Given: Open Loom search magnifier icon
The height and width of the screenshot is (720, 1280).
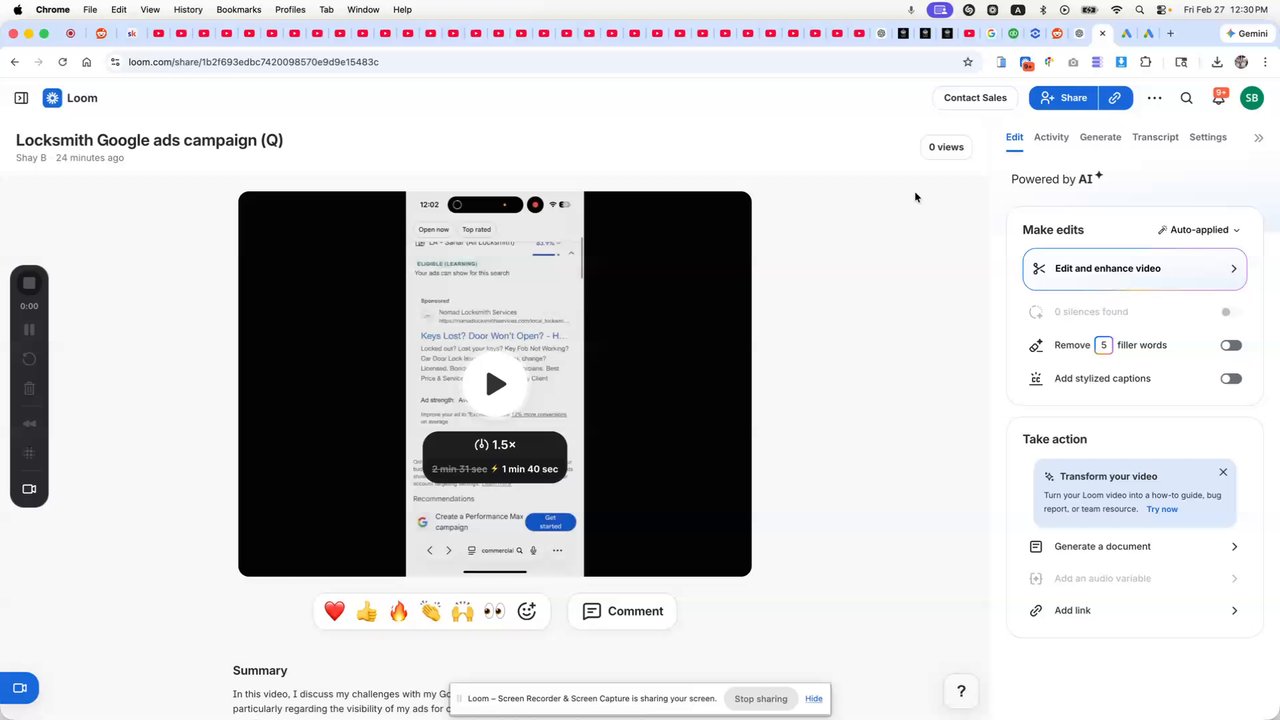Looking at the screenshot, I should tap(1186, 98).
